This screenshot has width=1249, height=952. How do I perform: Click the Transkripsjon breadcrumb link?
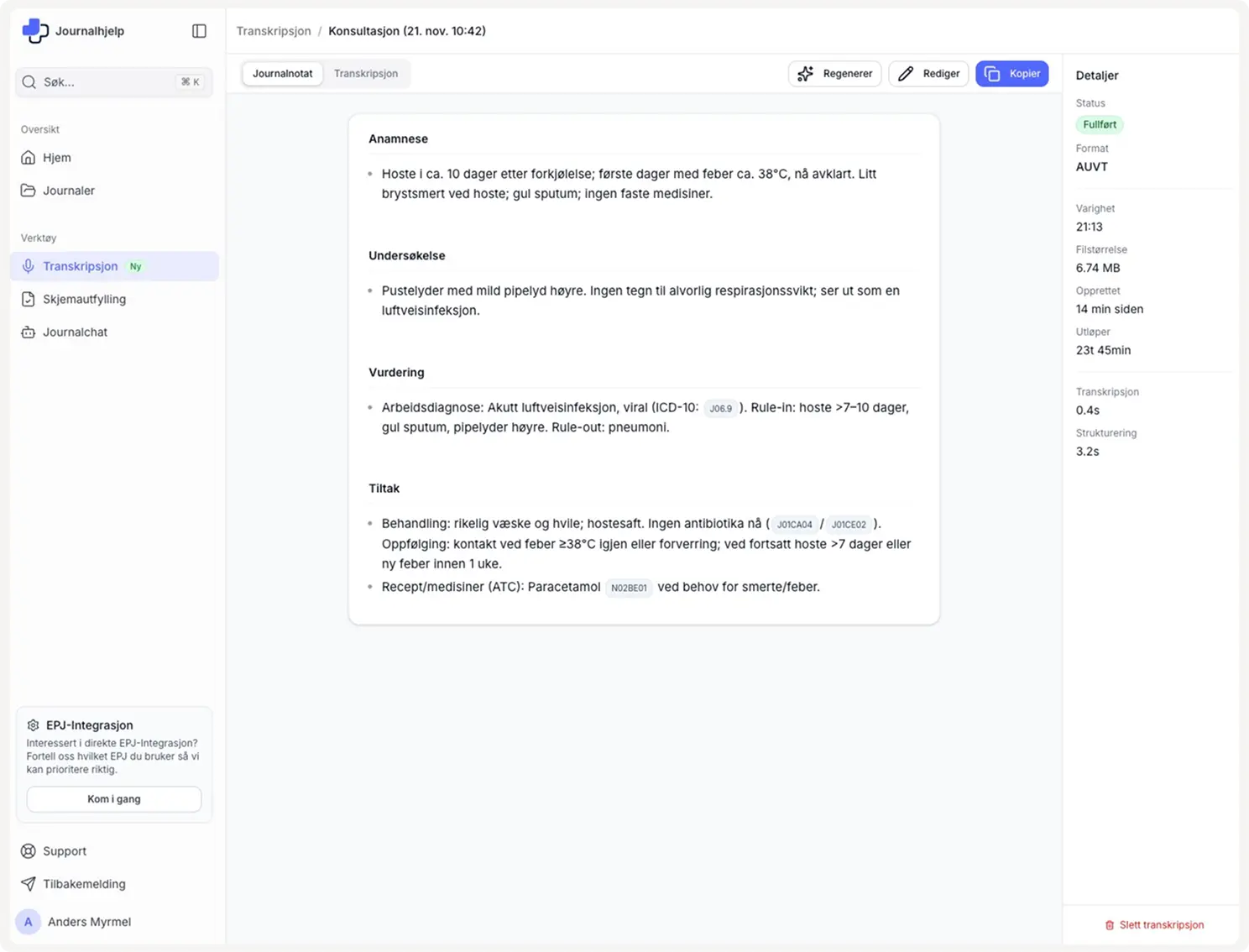(274, 31)
